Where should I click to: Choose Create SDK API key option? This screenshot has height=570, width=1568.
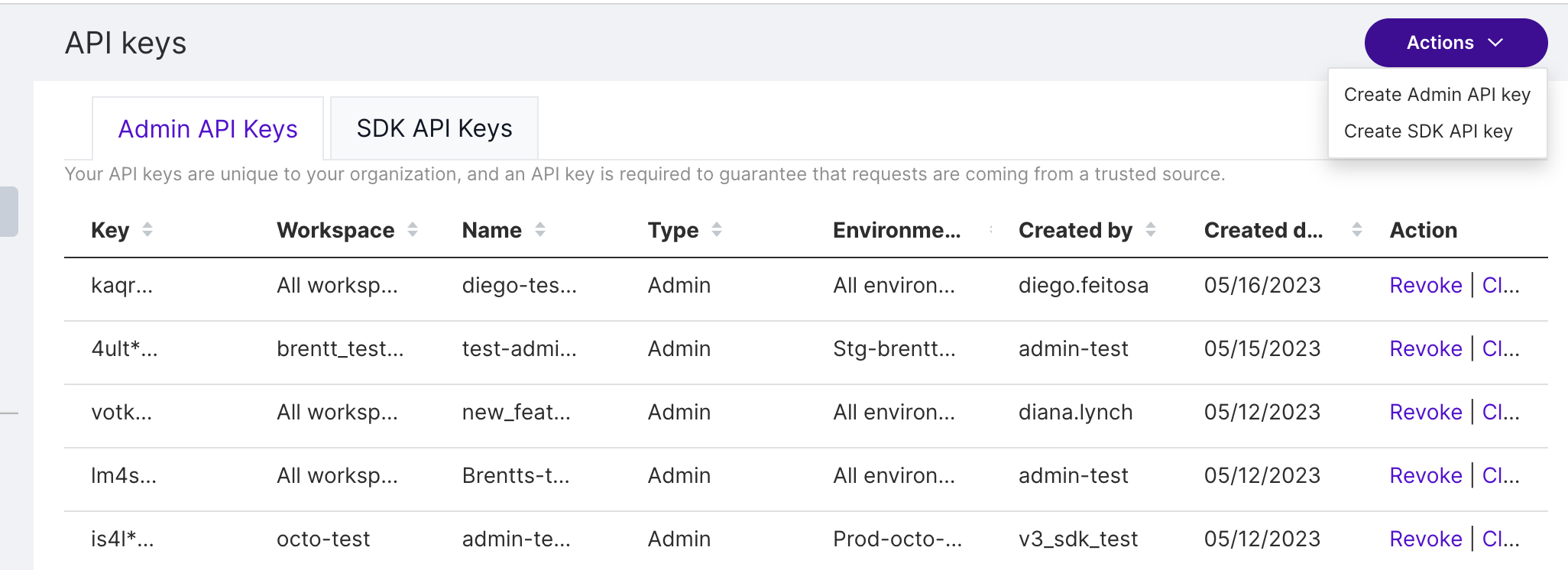click(1427, 131)
